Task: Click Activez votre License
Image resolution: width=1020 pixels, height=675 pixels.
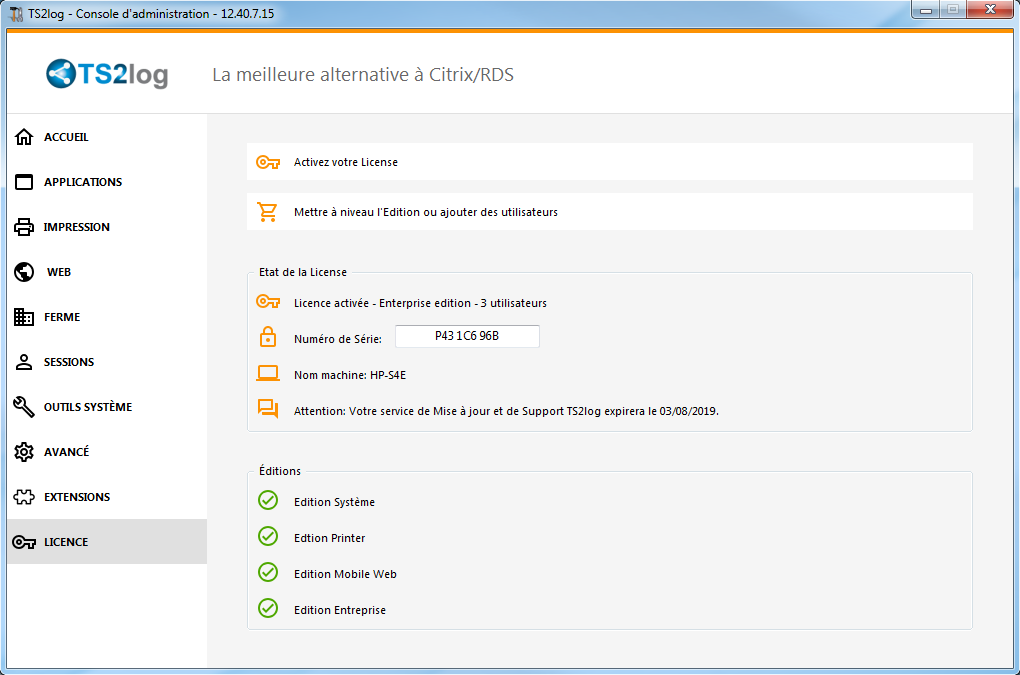Action: click(x=610, y=162)
